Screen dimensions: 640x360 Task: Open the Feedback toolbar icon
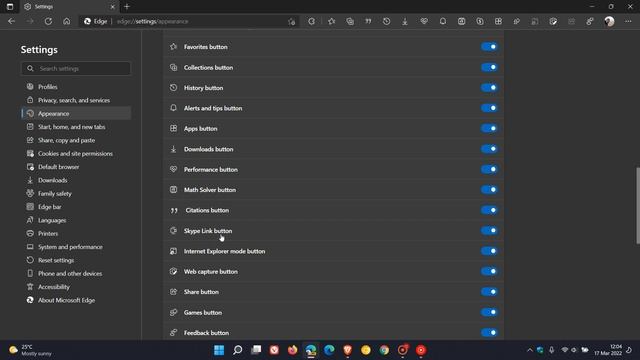[590, 21]
